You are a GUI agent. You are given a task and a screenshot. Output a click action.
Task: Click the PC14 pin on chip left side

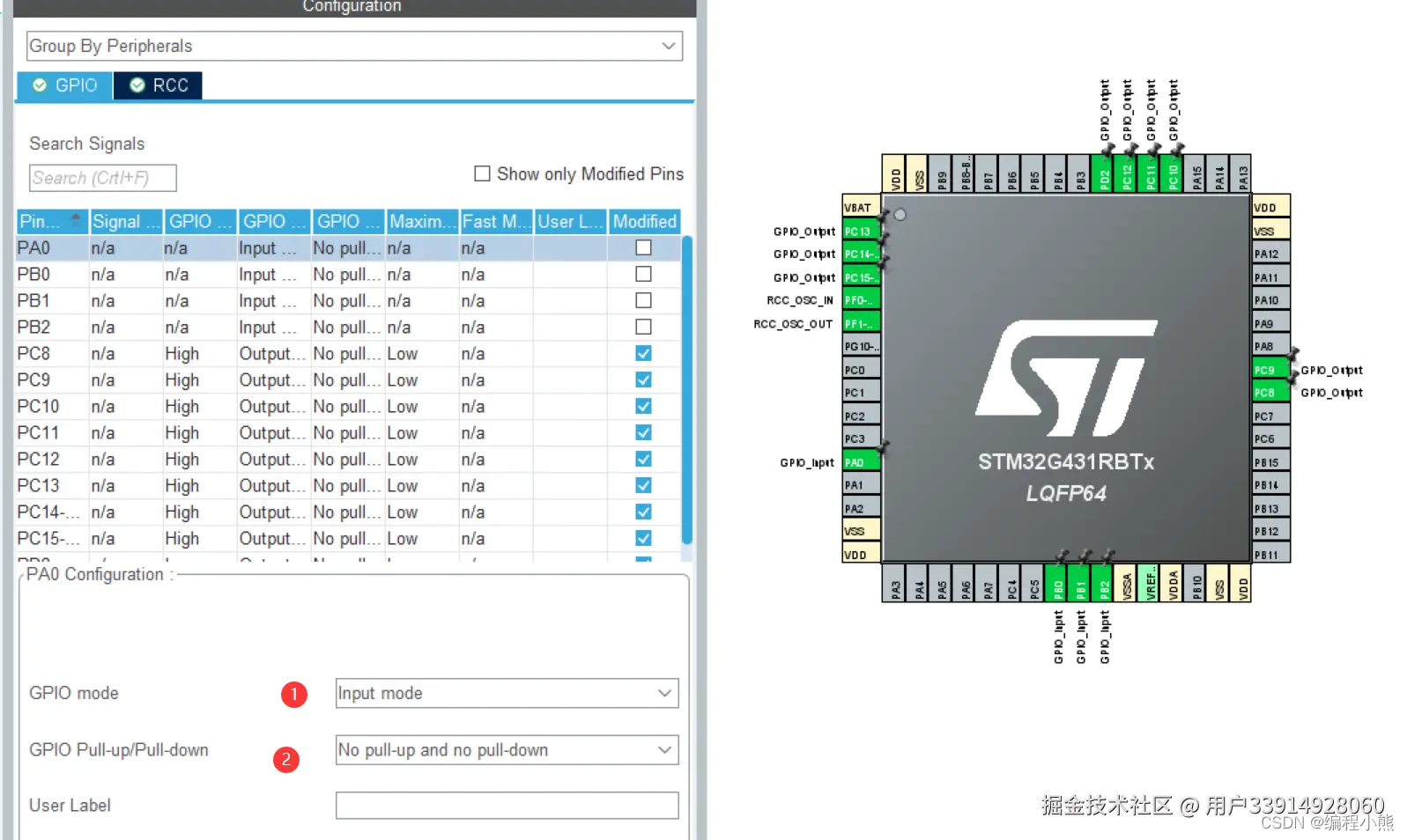(x=862, y=254)
